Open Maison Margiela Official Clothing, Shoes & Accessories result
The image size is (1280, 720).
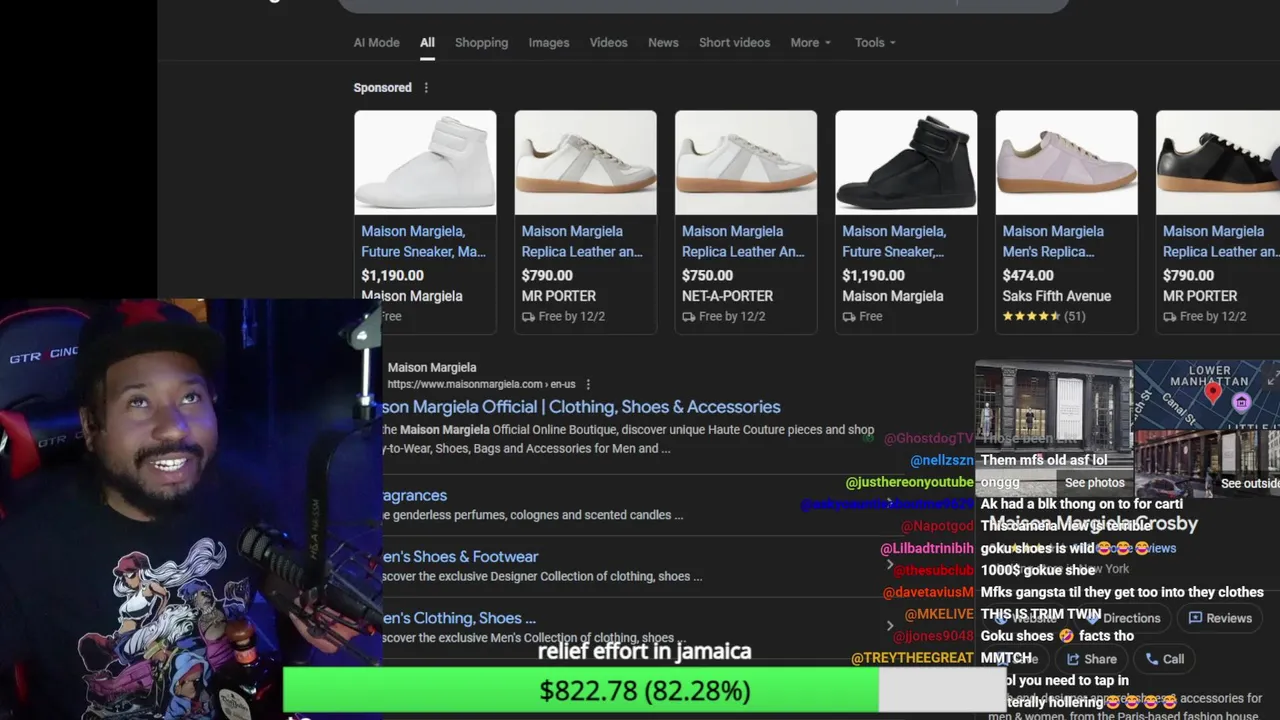click(x=581, y=407)
